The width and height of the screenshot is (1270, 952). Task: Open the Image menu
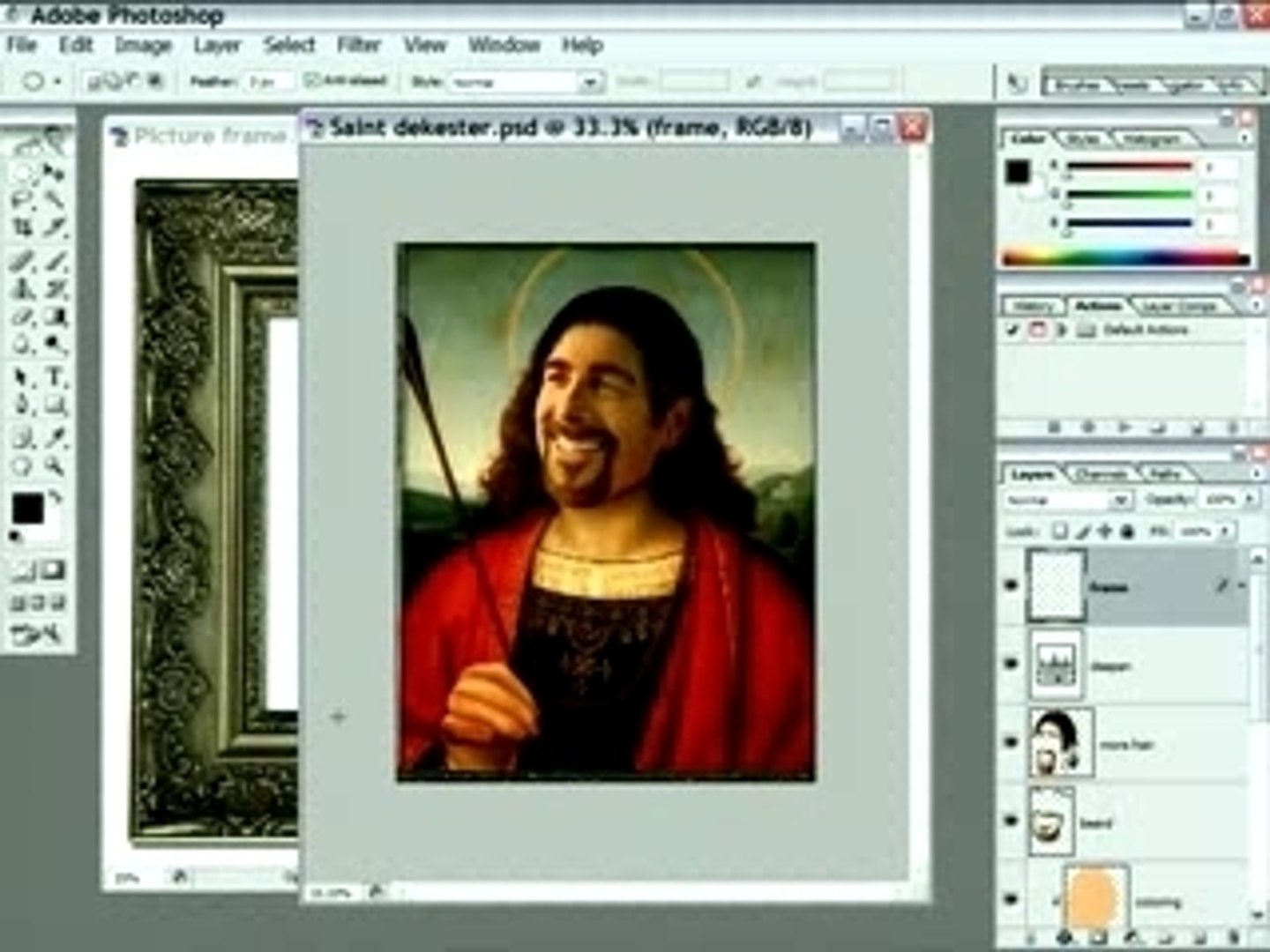[x=143, y=45]
